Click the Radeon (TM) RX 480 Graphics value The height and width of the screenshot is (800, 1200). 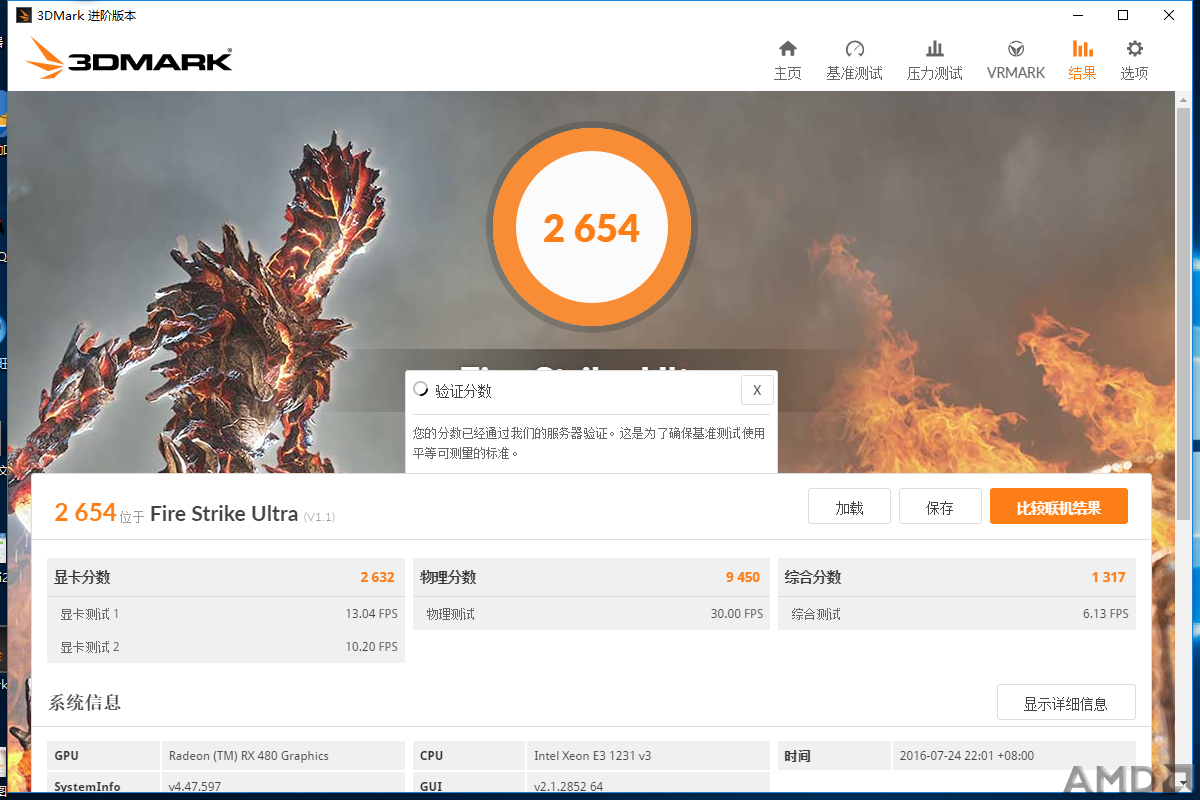coord(249,756)
